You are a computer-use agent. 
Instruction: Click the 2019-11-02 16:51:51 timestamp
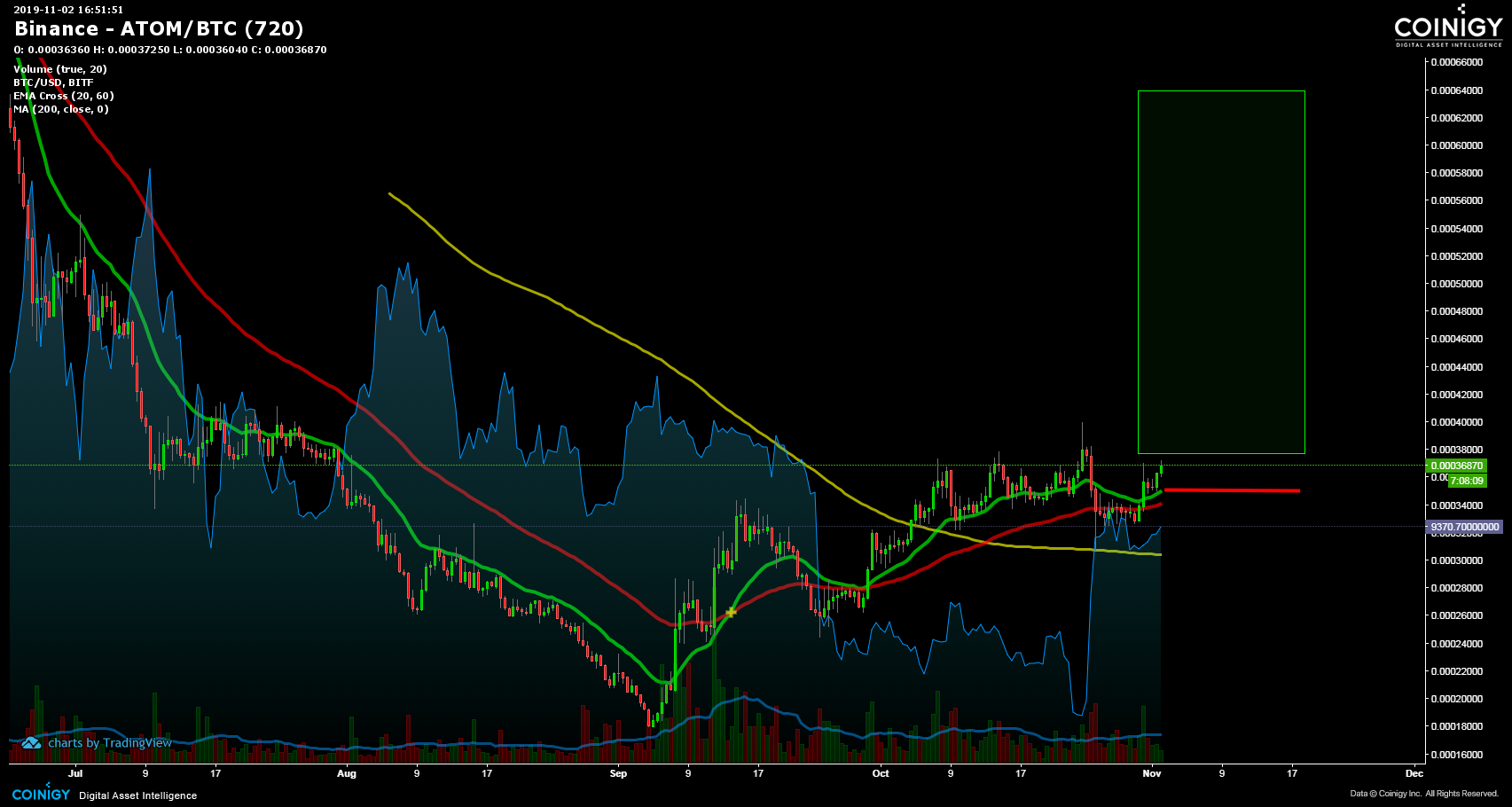click(x=68, y=10)
